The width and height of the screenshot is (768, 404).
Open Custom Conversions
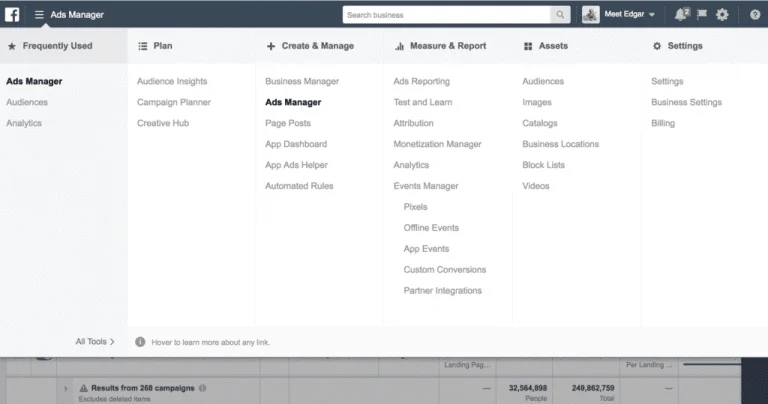[445, 270]
